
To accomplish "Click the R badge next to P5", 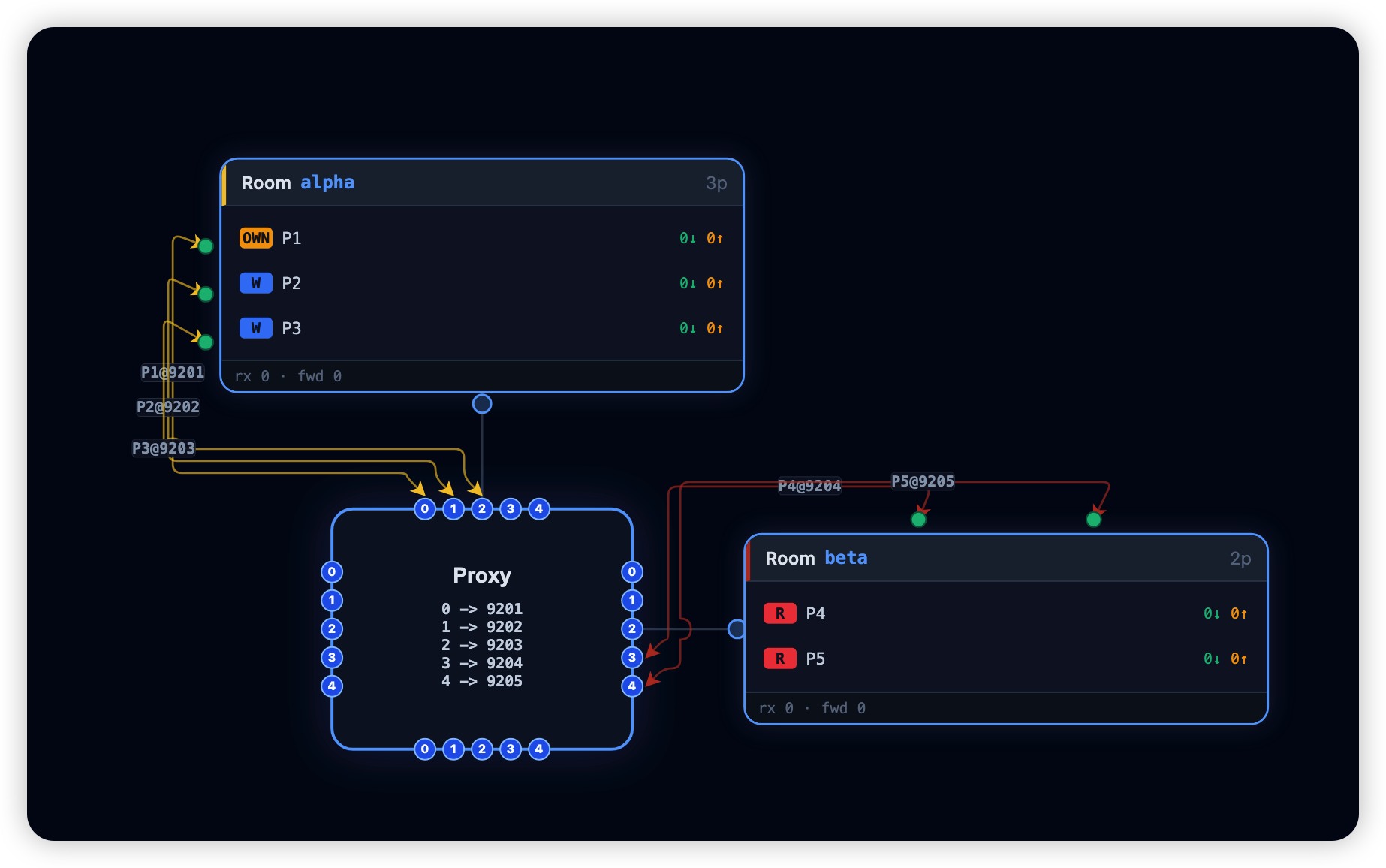I will click(780, 659).
